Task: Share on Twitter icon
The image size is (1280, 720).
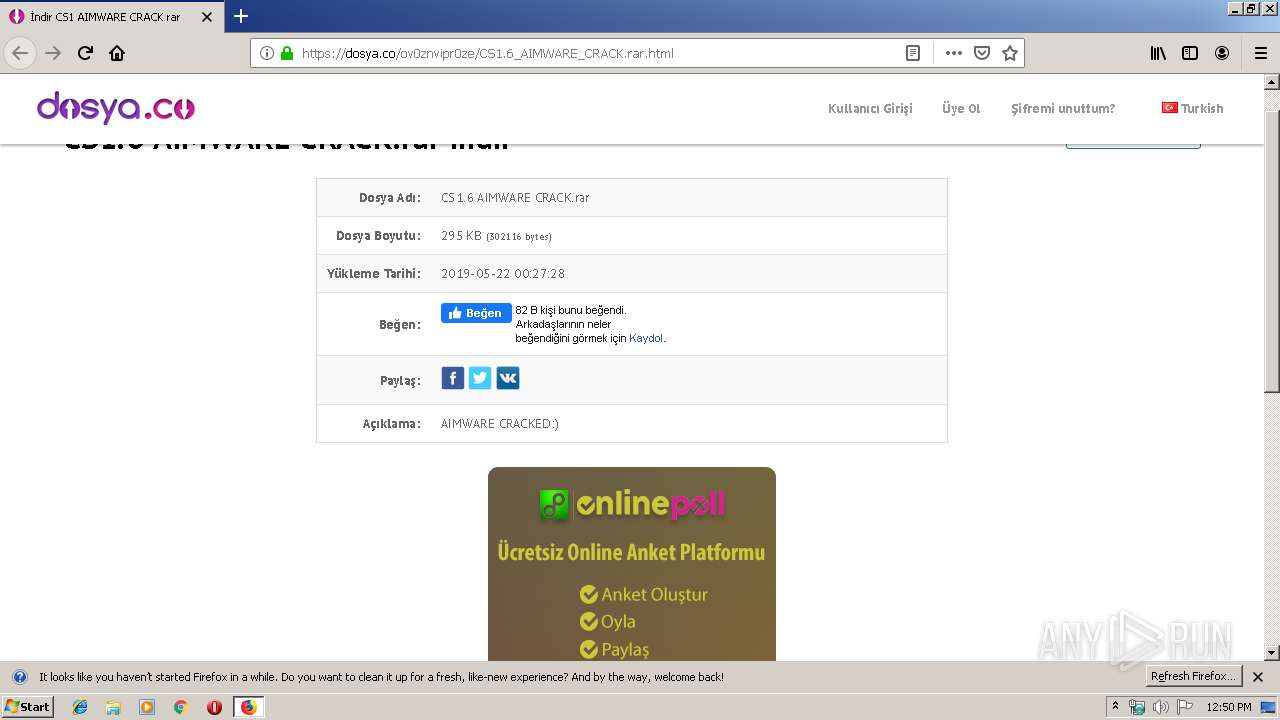Action: pos(480,378)
